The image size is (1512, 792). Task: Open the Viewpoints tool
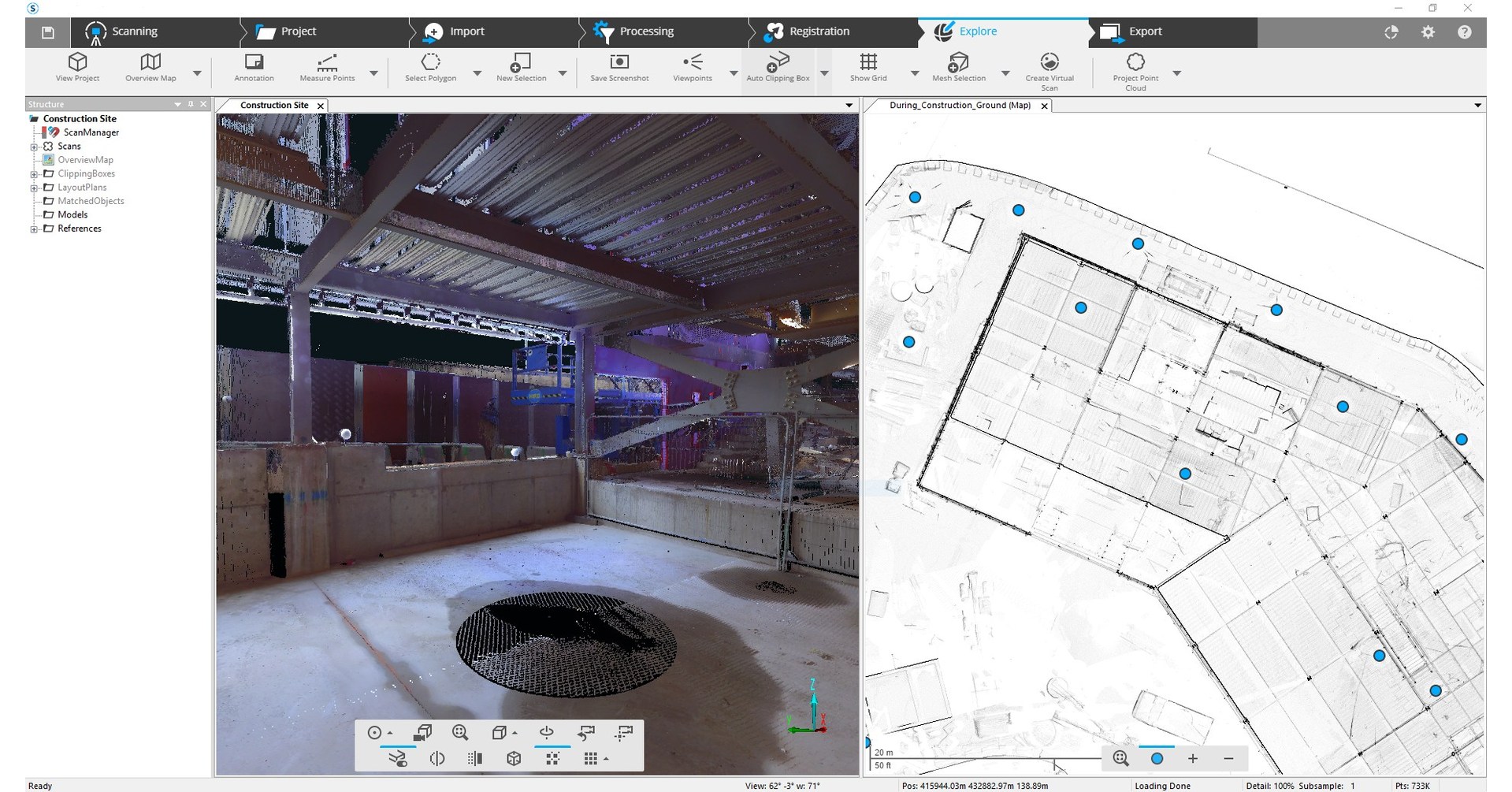point(692,67)
